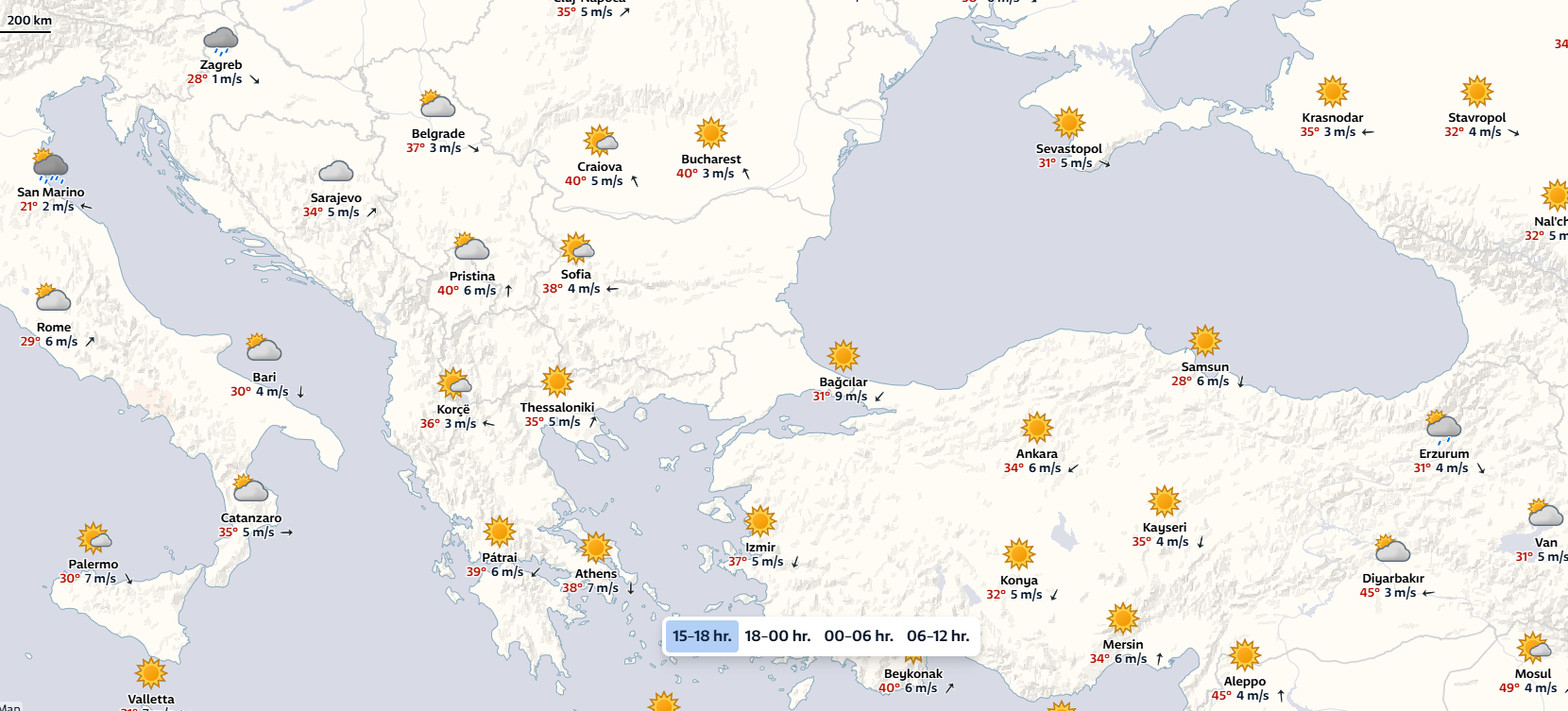Click the sun icon above Krasnodar

click(1333, 92)
